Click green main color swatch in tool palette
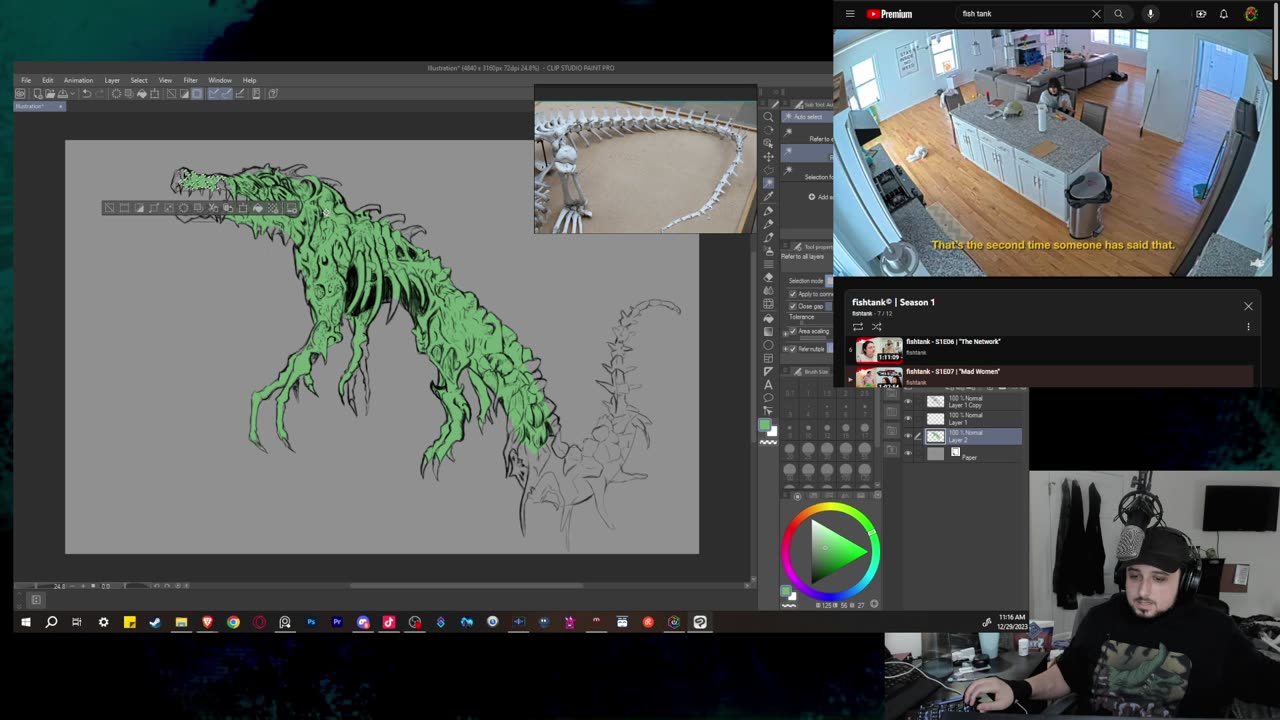 (x=765, y=424)
